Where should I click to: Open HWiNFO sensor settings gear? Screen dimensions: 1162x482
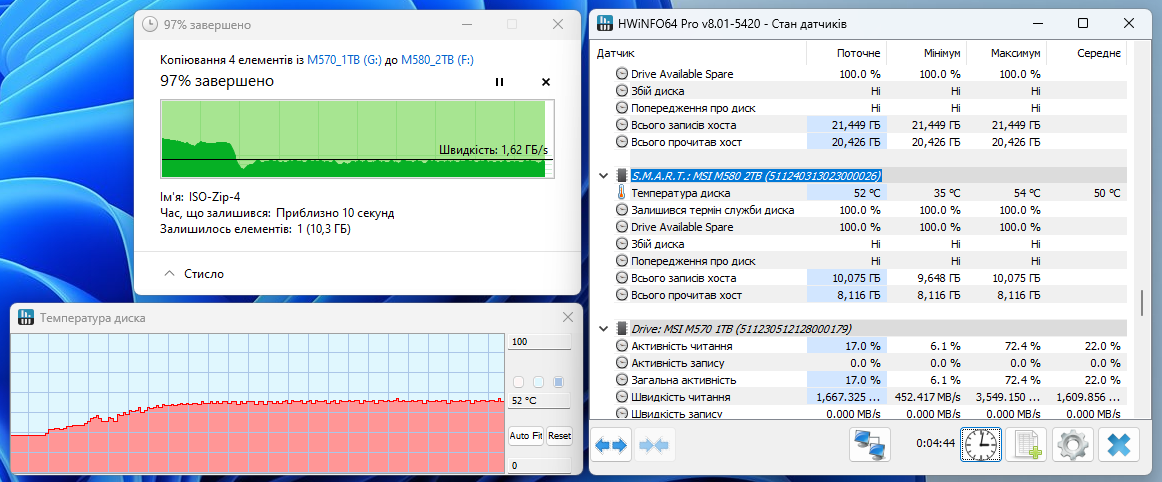click(1071, 445)
